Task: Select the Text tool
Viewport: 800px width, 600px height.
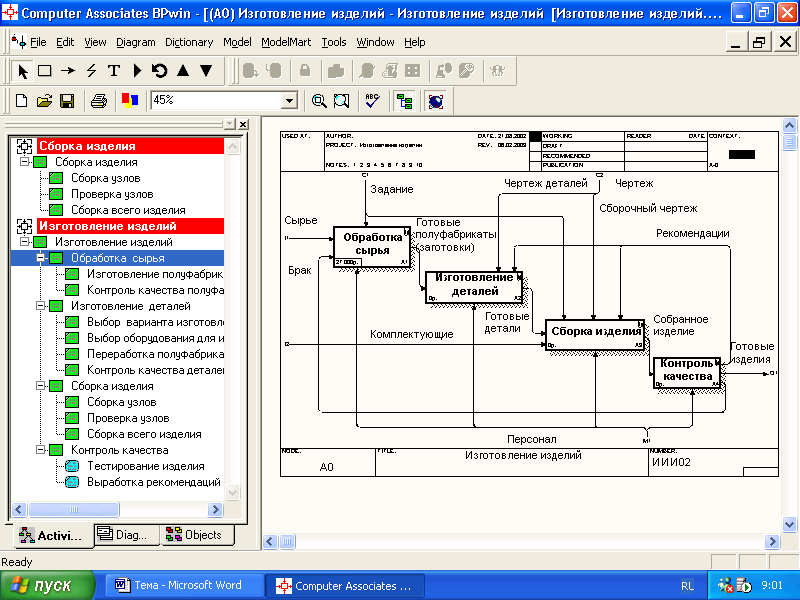Action: [114, 71]
